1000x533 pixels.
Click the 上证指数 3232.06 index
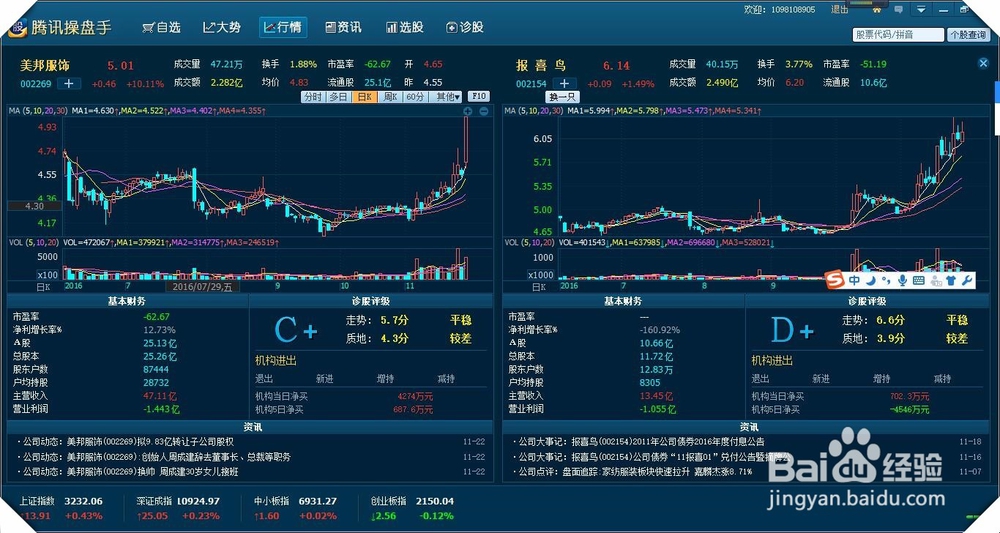pyautogui.click(x=61, y=509)
